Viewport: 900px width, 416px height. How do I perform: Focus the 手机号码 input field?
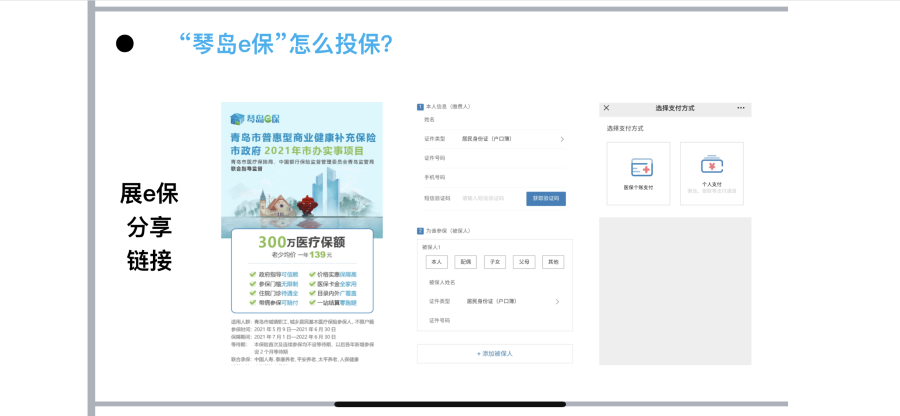pyautogui.click(x=495, y=177)
